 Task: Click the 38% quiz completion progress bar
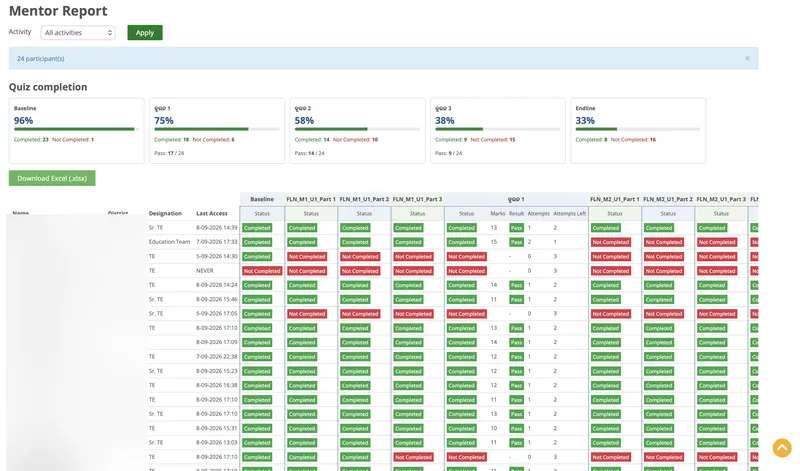coord(497,129)
